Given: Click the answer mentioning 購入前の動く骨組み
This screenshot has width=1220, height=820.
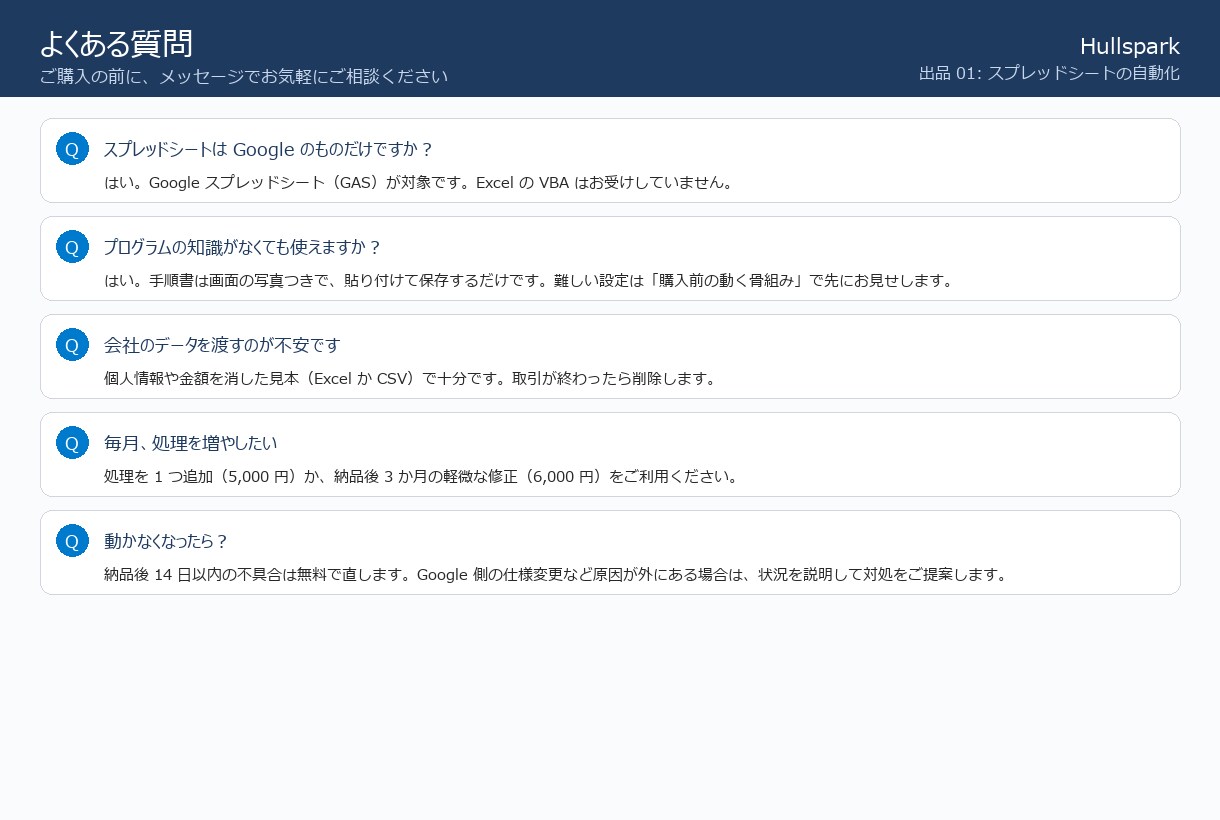Looking at the screenshot, I should [530, 280].
